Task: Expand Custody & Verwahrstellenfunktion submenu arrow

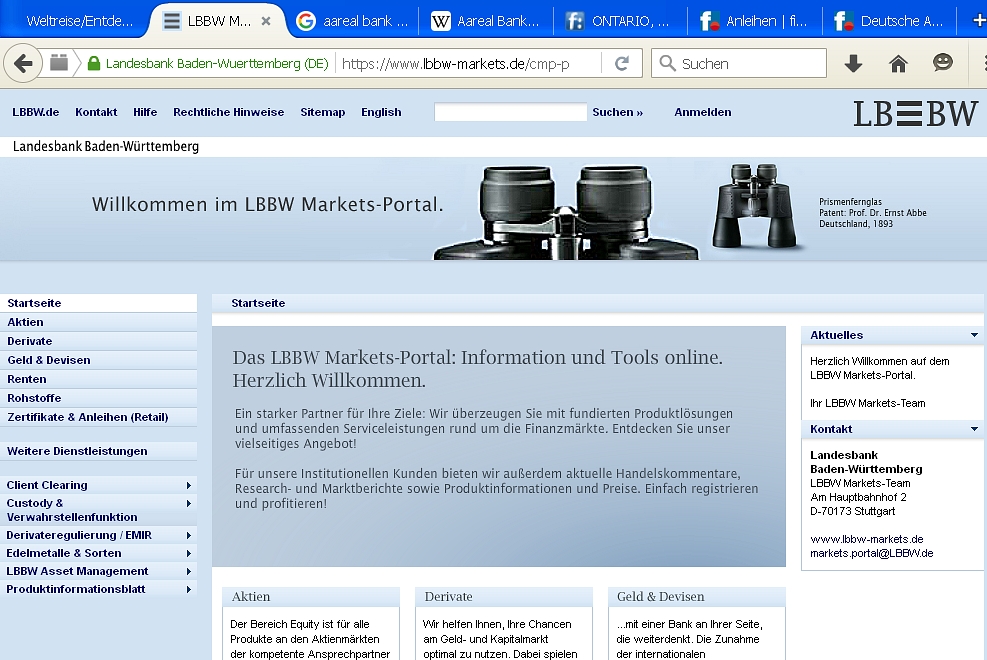Action: click(x=188, y=503)
